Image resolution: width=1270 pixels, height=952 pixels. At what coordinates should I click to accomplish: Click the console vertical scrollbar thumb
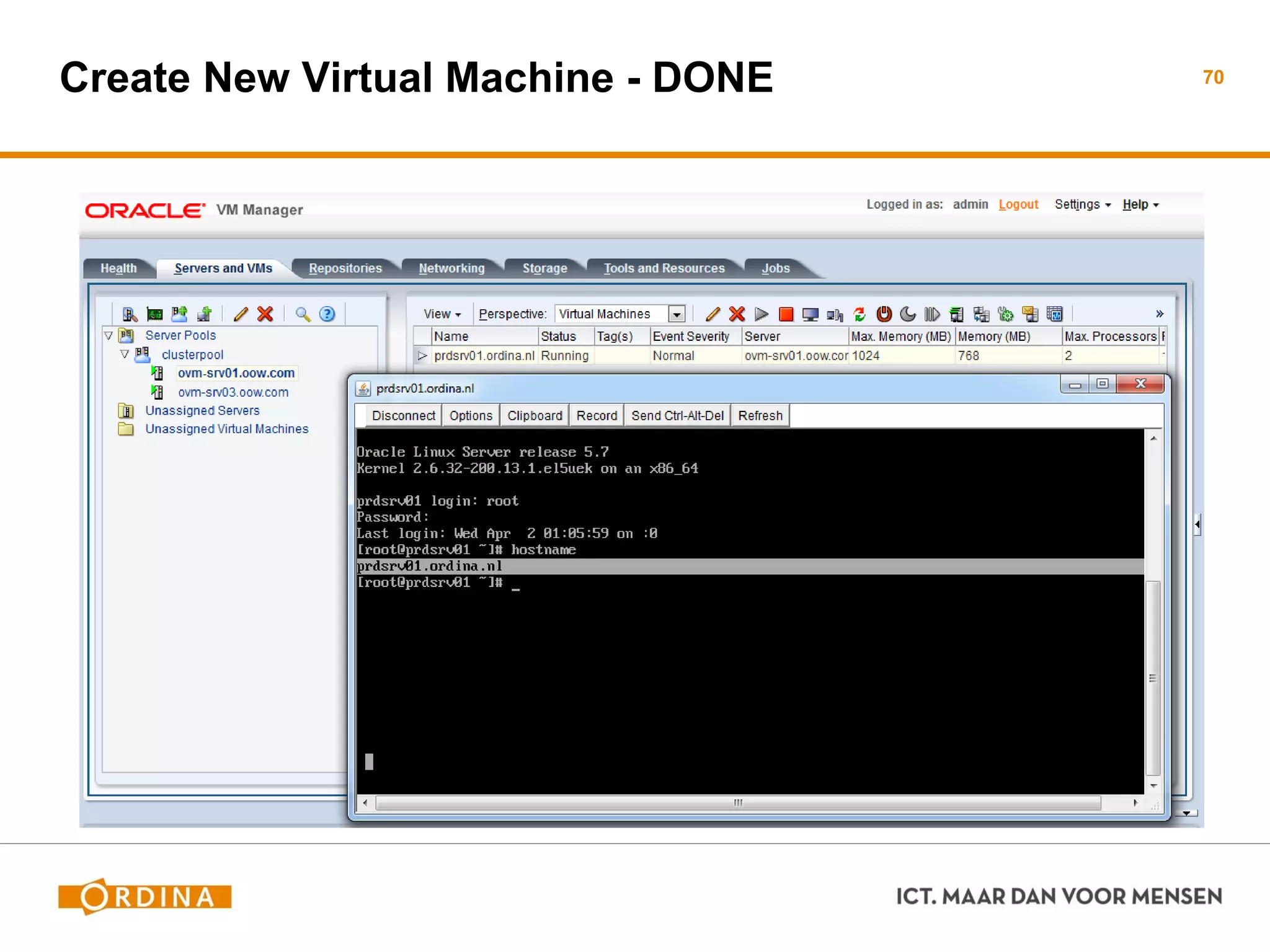(1153, 677)
